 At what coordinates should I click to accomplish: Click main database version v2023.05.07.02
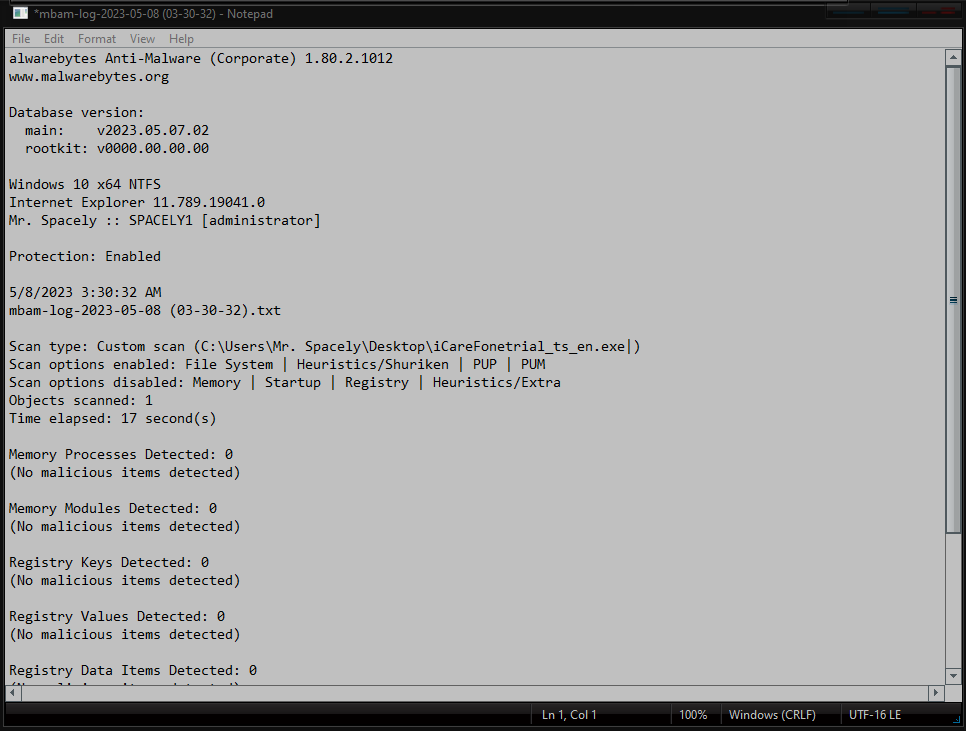pyautogui.click(x=153, y=131)
